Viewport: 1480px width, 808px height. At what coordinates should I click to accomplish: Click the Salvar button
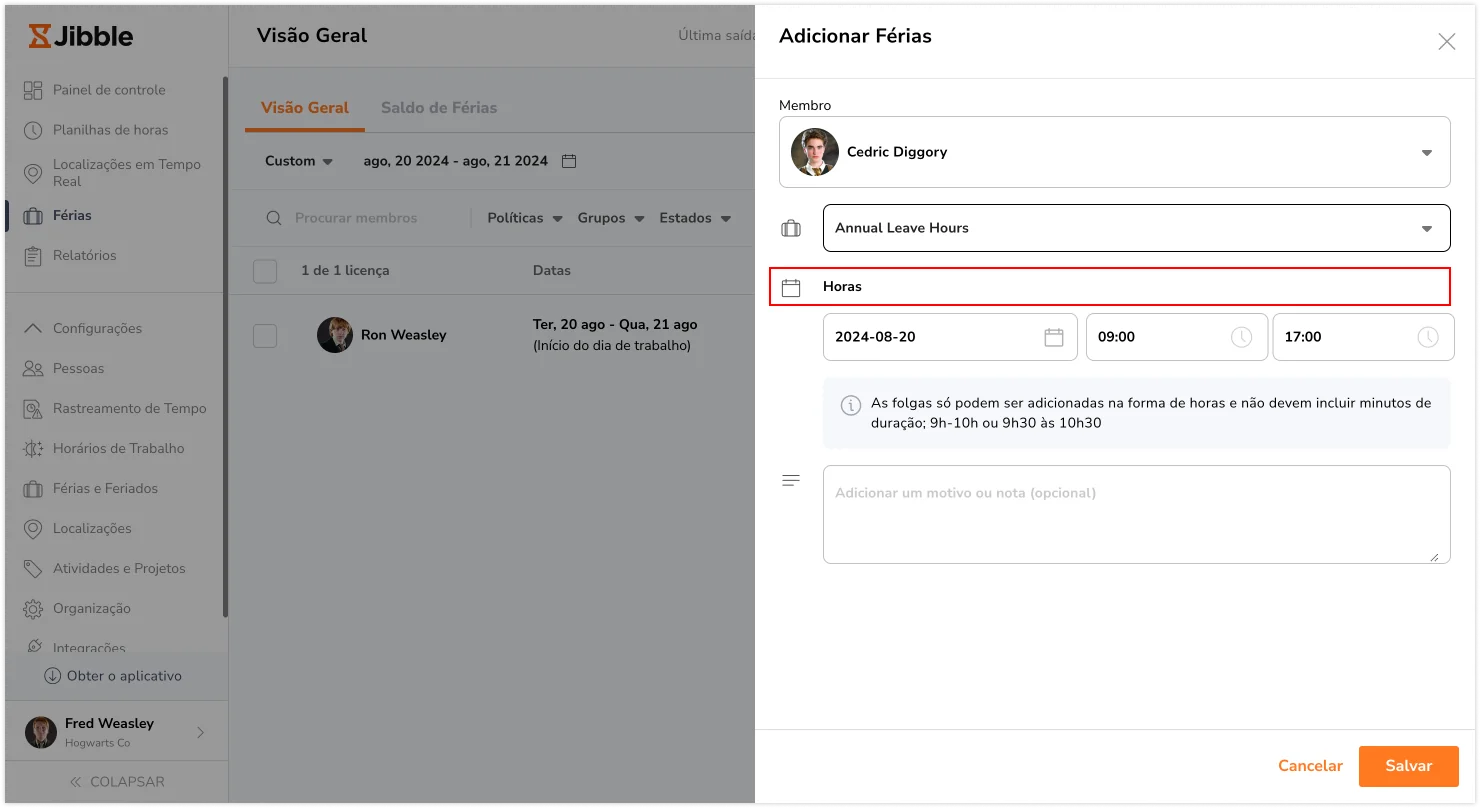(1408, 766)
